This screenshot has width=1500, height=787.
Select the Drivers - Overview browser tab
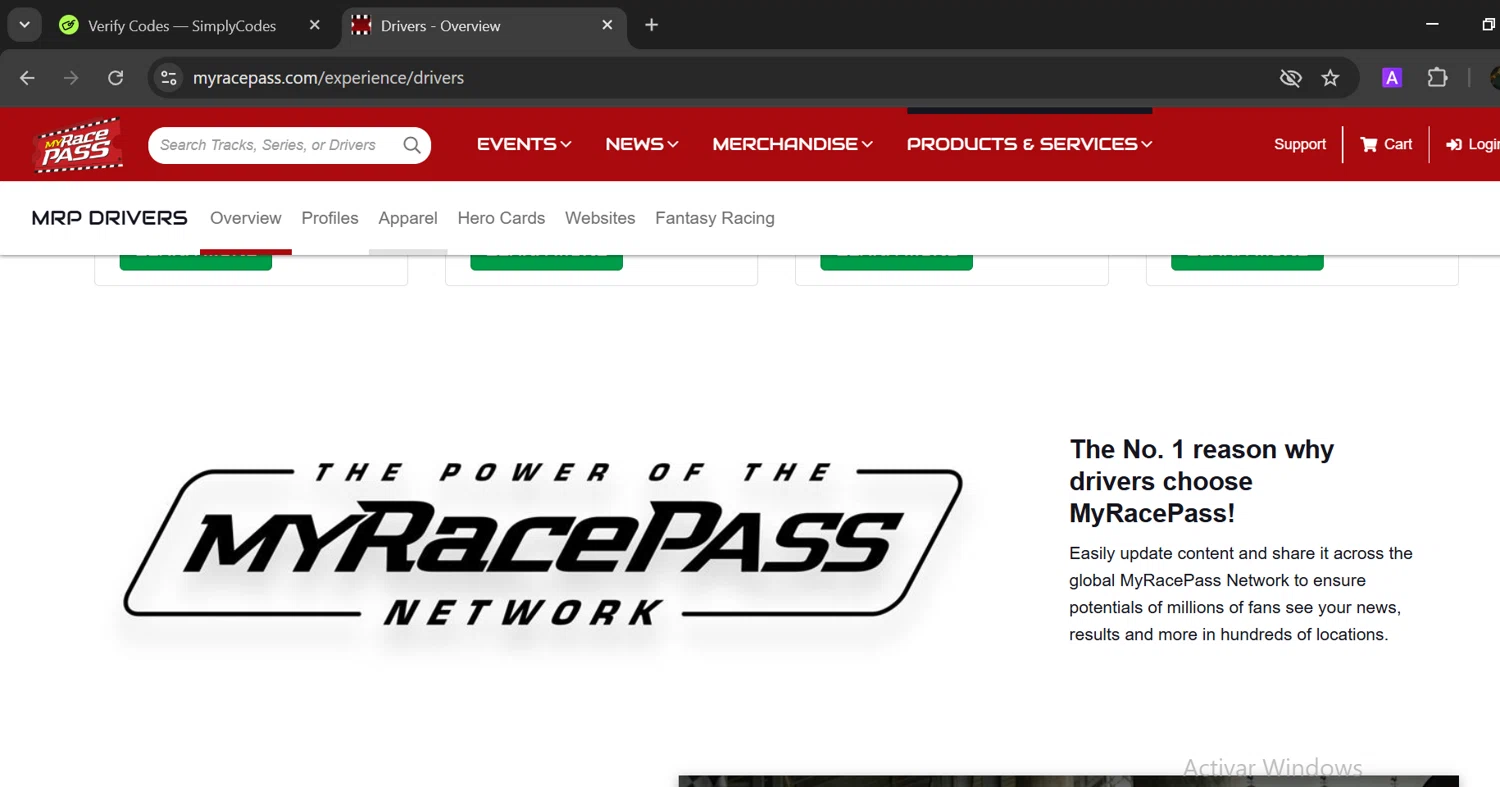click(484, 26)
